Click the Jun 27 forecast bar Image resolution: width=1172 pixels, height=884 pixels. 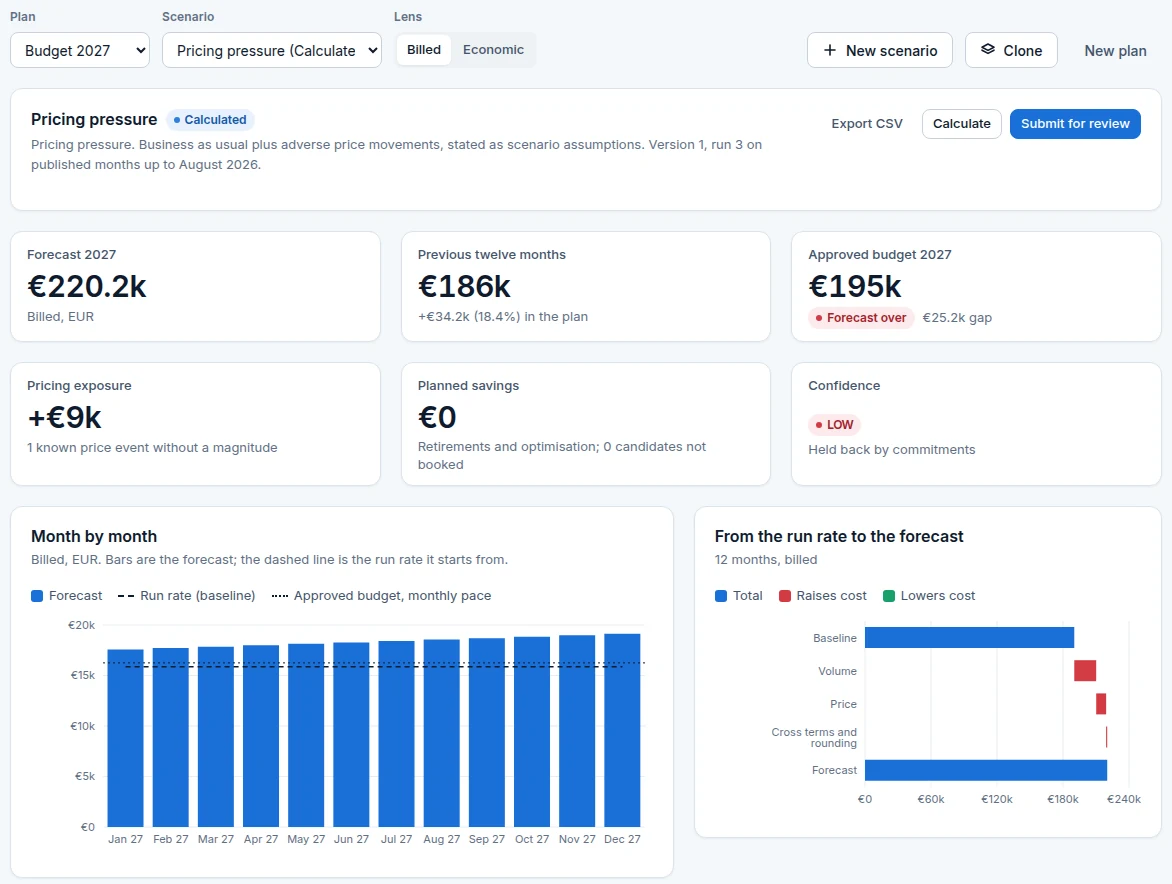pyautogui.click(x=351, y=735)
